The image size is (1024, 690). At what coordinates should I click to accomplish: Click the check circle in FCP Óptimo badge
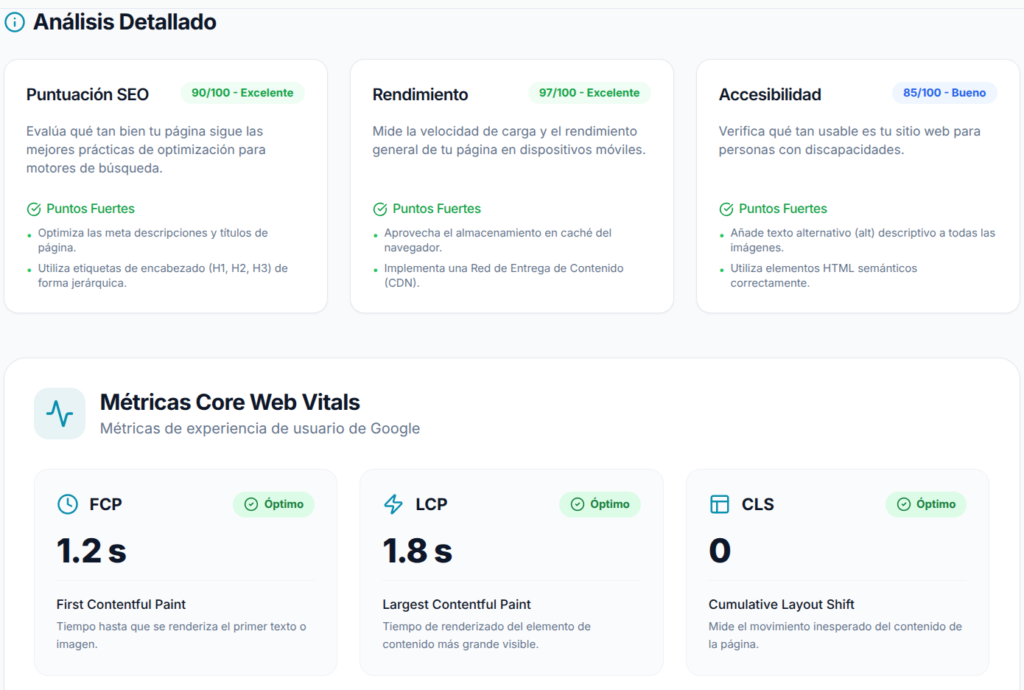point(251,504)
